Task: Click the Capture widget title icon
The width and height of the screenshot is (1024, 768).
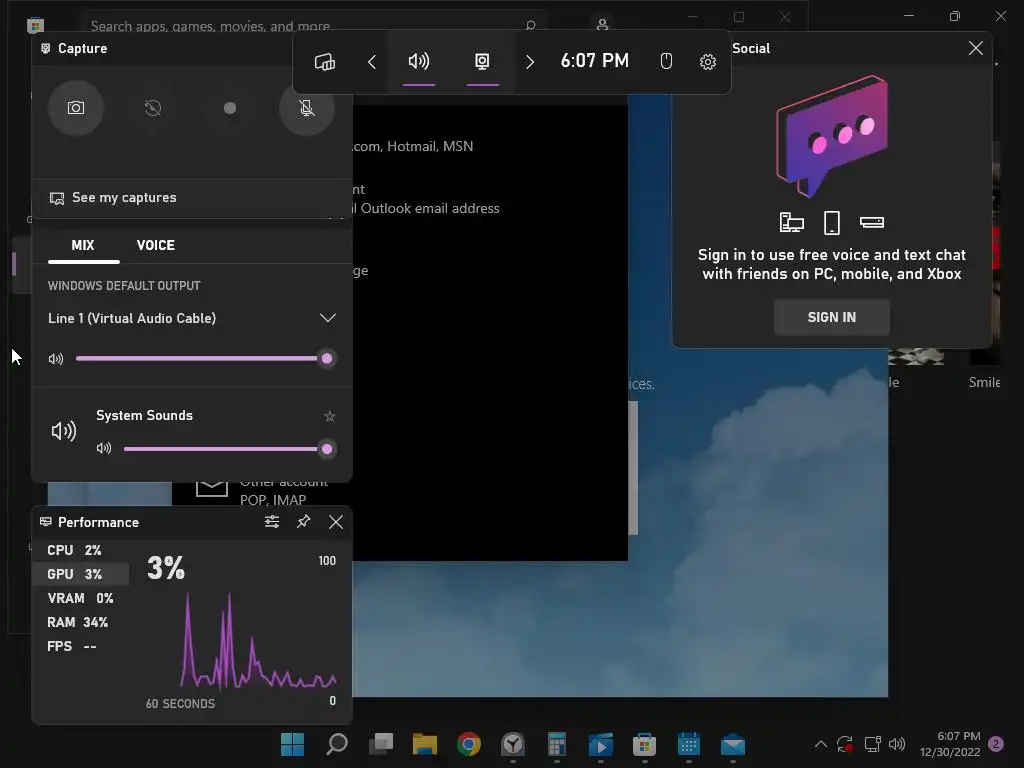Action: [x=45, y=48]
